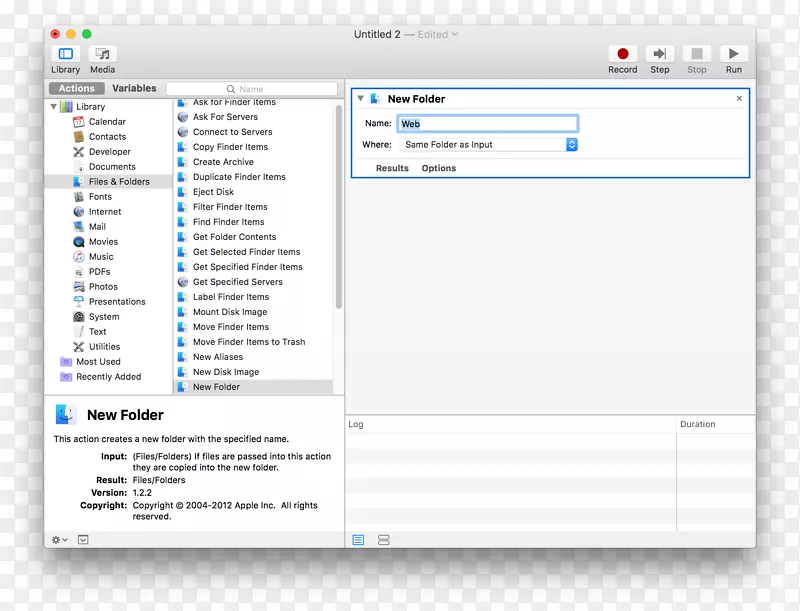Open the gear action menu

[59, 540]
